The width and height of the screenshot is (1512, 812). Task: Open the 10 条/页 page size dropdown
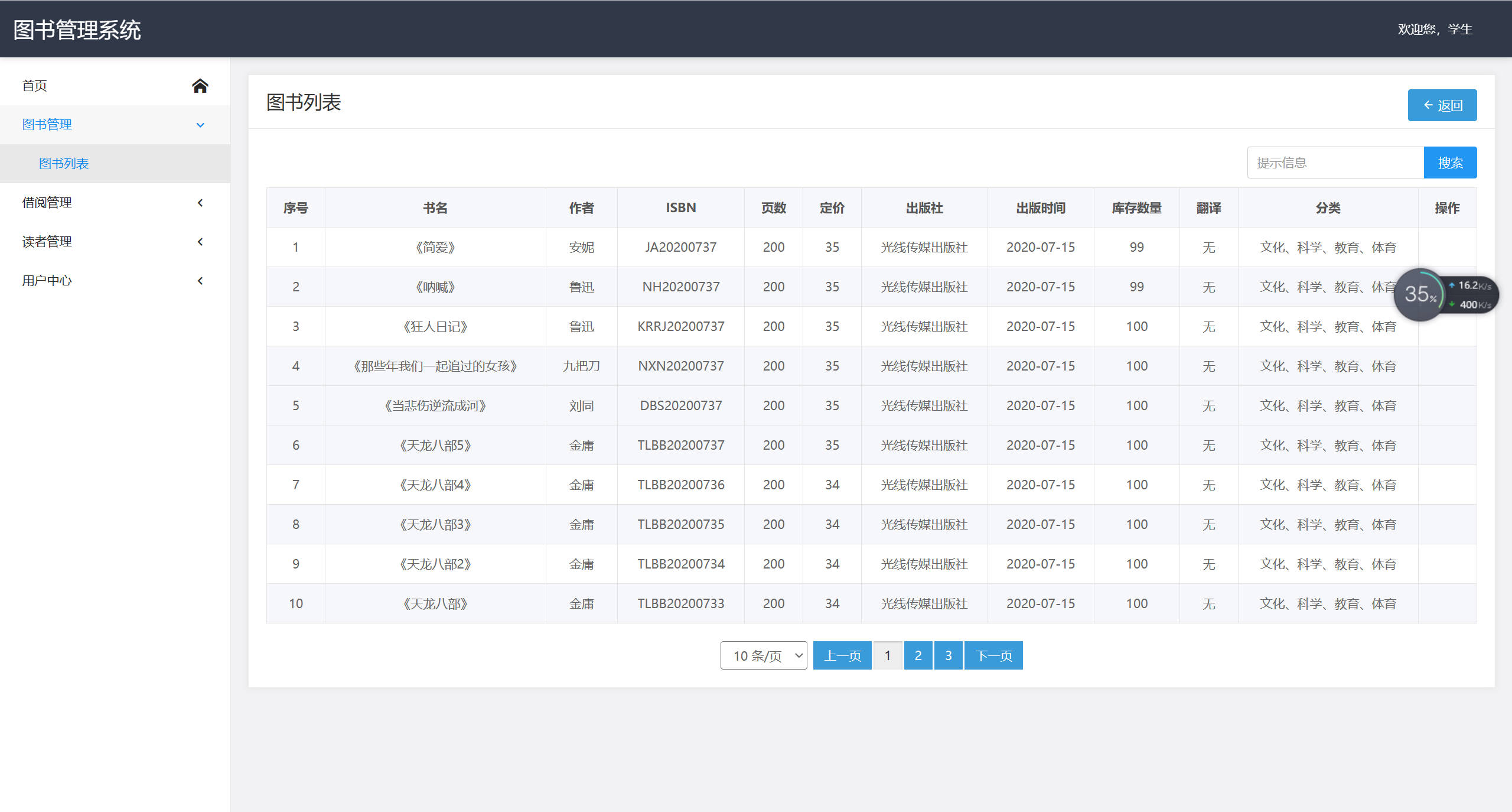click(763, 655)
